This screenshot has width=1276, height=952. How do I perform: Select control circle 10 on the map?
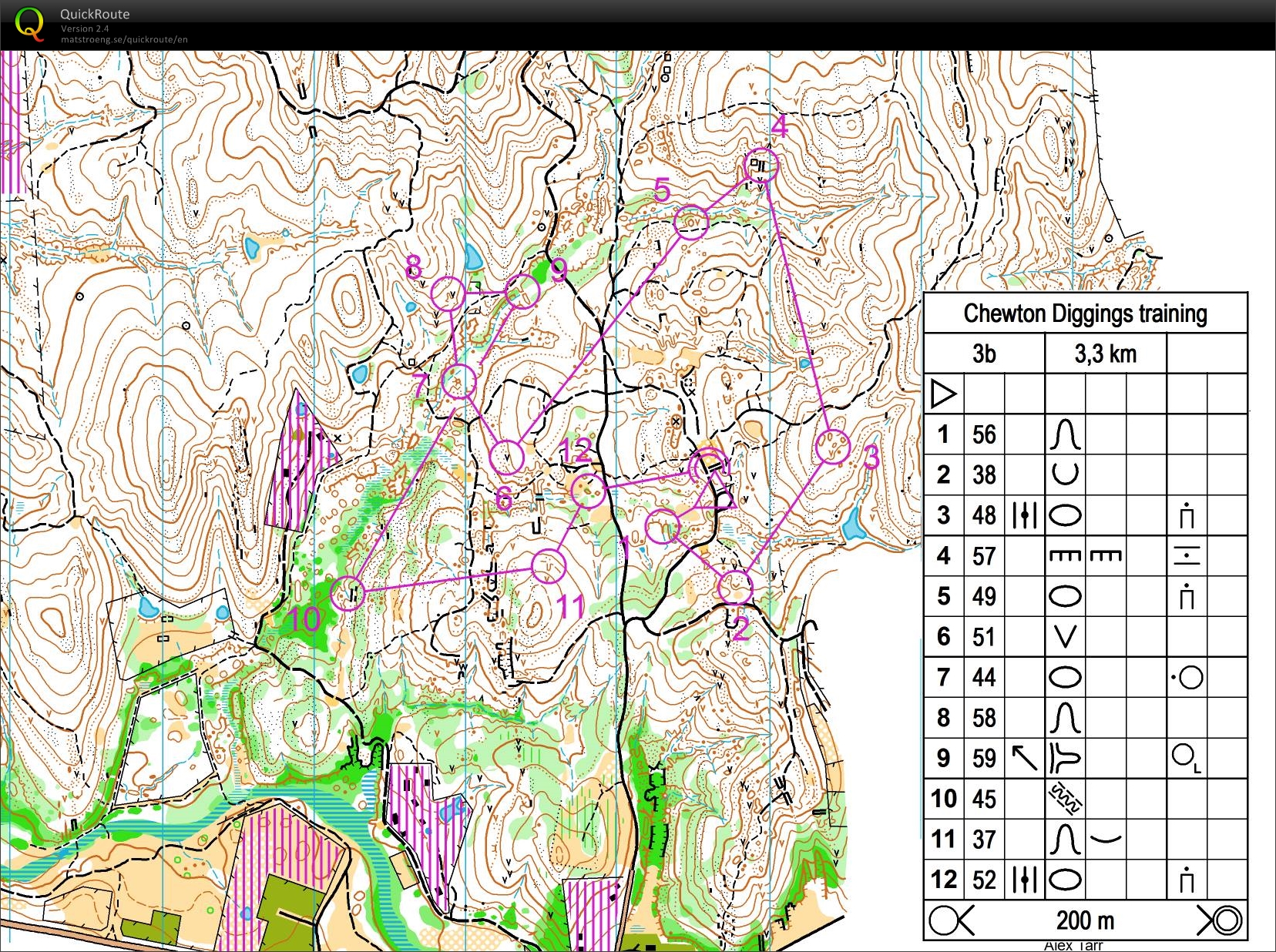point(348,593)
